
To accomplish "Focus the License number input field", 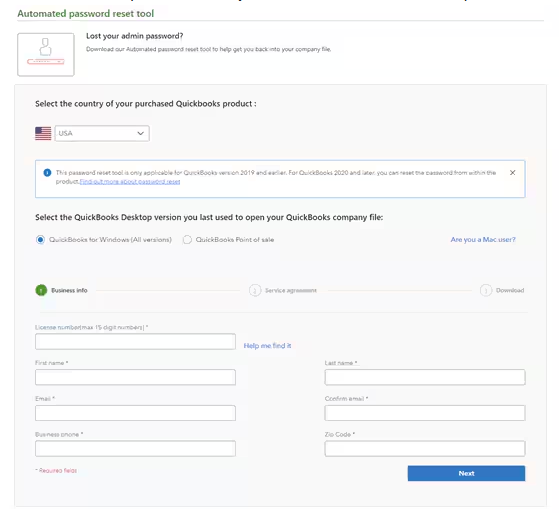I will tap(135, 342).
